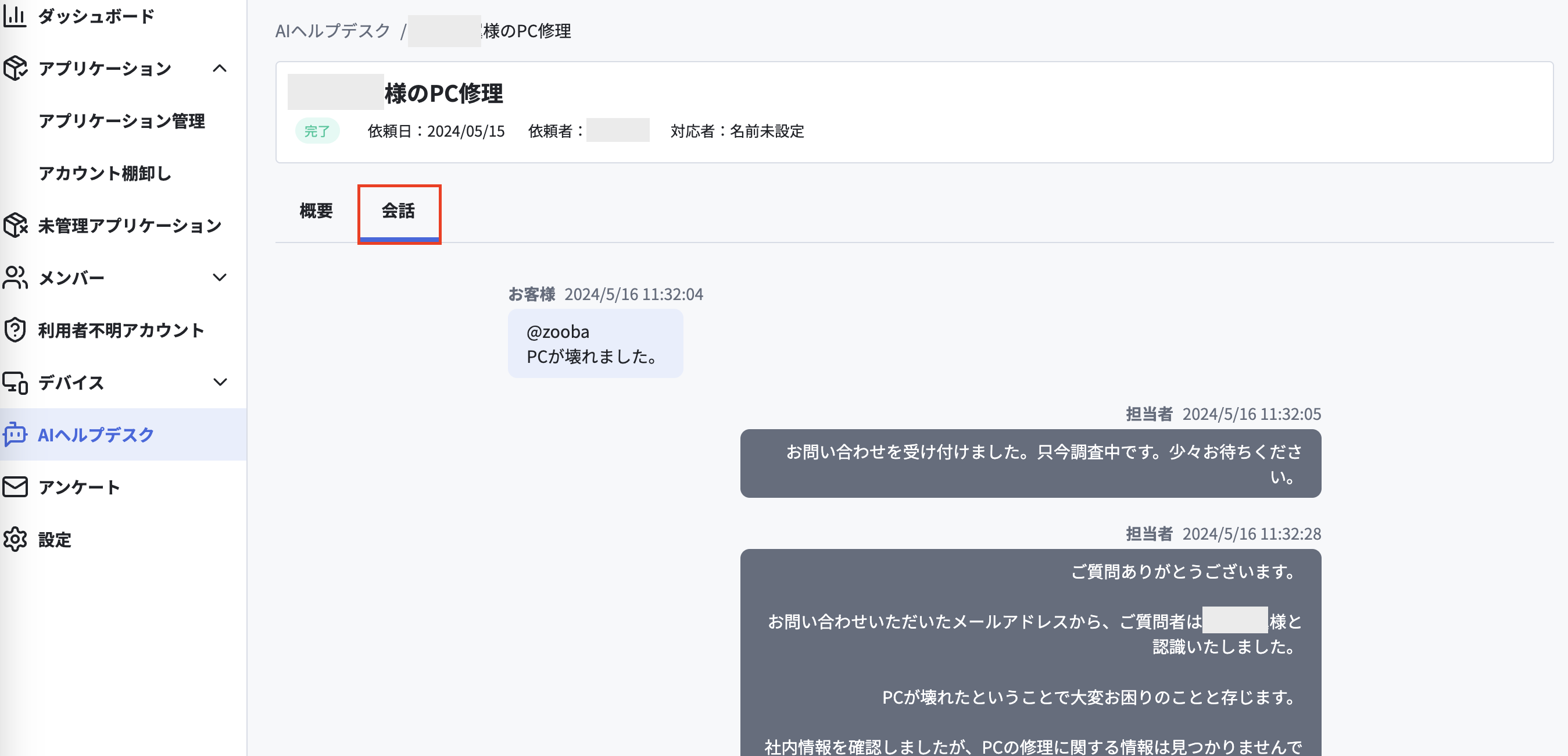
Task: Click the AIヘルプデスク robot icon
Action: (15, 434)
